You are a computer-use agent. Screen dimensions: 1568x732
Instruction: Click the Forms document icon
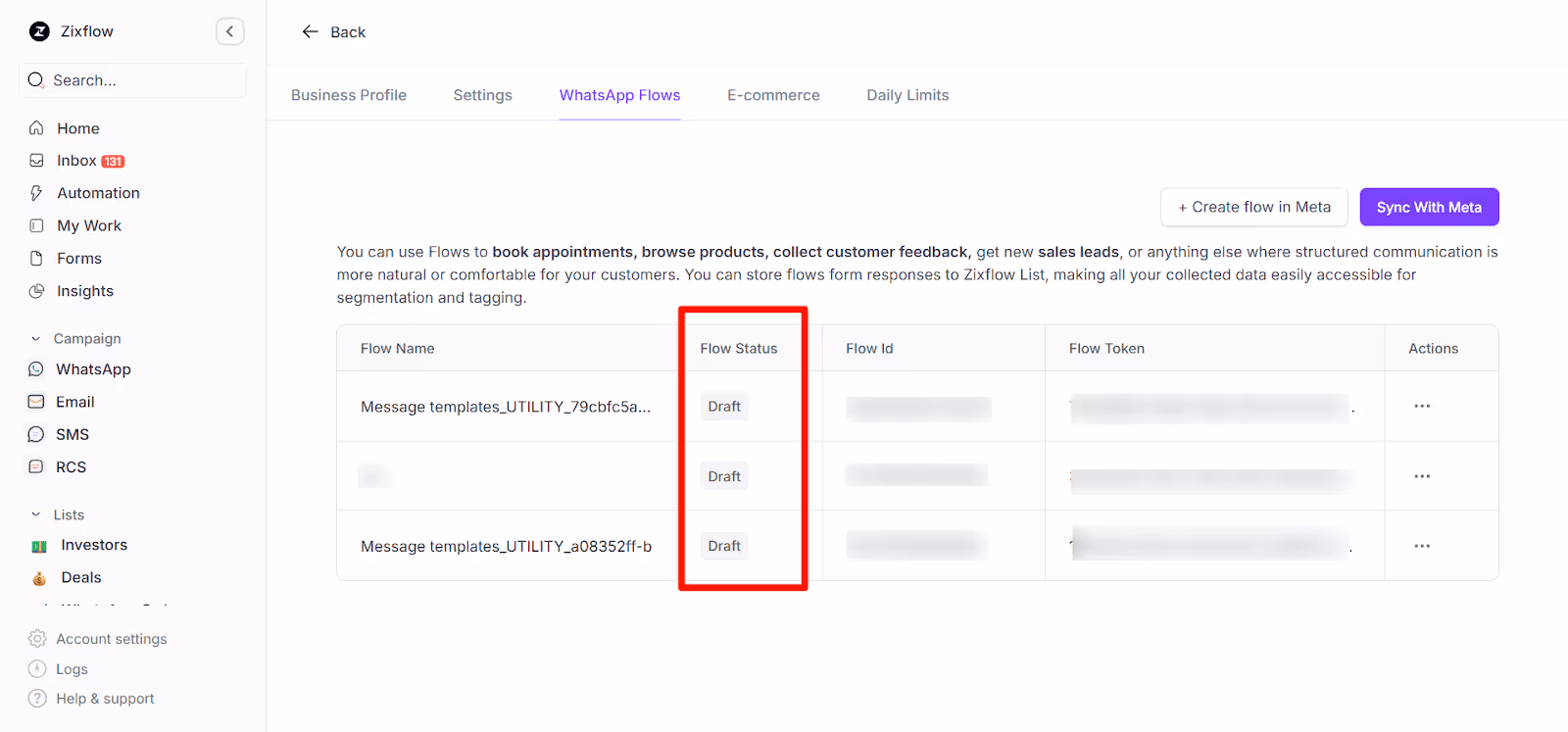(x=36, y=258)
